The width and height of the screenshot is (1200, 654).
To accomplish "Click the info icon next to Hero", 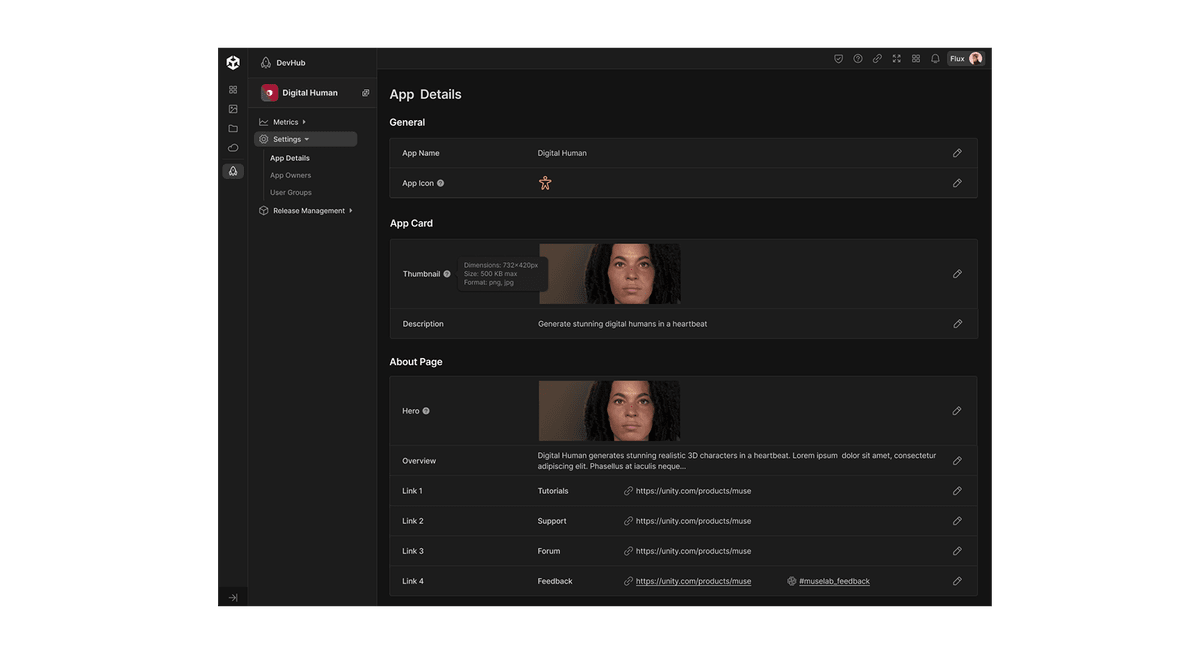I will coord(426,411).
